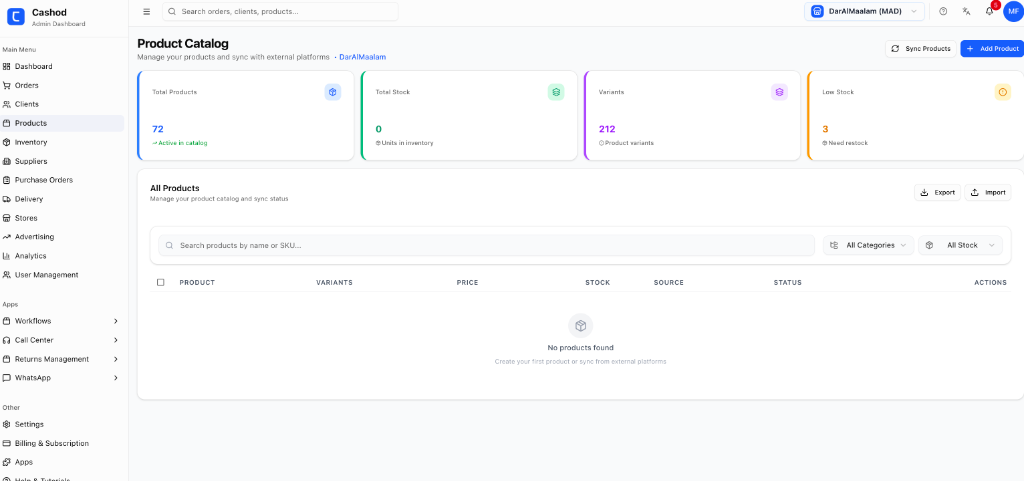Click the help question mark icon
Viewport: 1024px width, 481px height.
click(x=943, y=11)
